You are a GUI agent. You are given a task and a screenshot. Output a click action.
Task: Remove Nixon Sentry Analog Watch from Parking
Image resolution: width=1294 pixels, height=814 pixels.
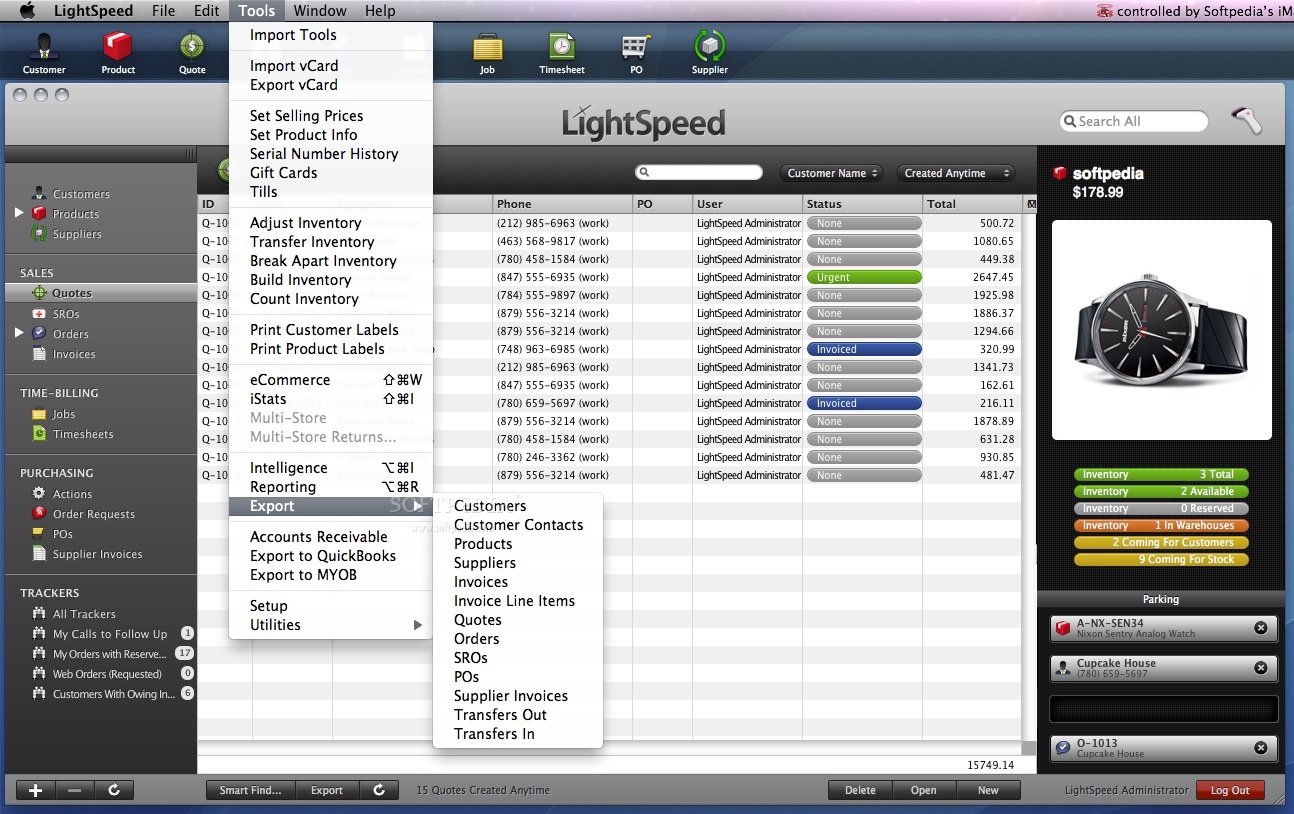click(1262, 628)
